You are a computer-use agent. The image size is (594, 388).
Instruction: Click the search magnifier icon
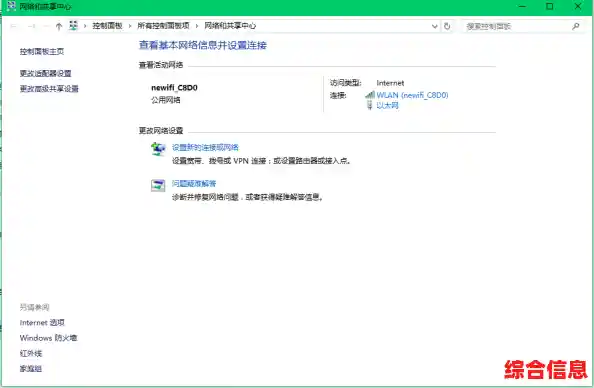tap(576, 26)
